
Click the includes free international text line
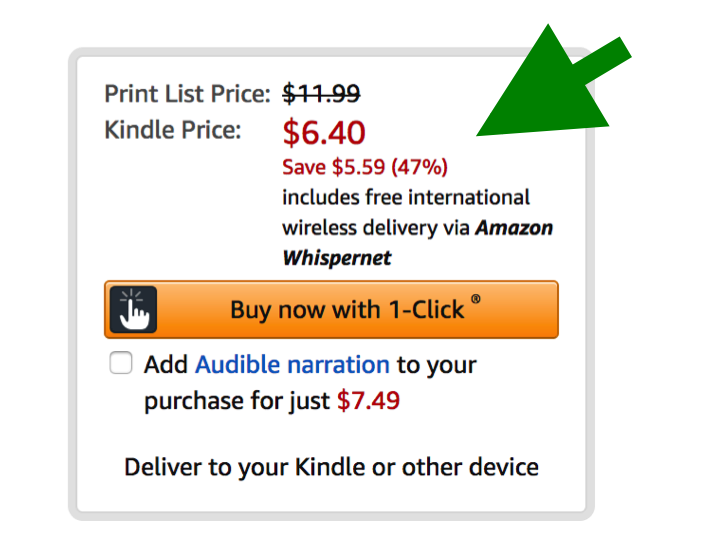pyautogui.click(x=406, y=197)
